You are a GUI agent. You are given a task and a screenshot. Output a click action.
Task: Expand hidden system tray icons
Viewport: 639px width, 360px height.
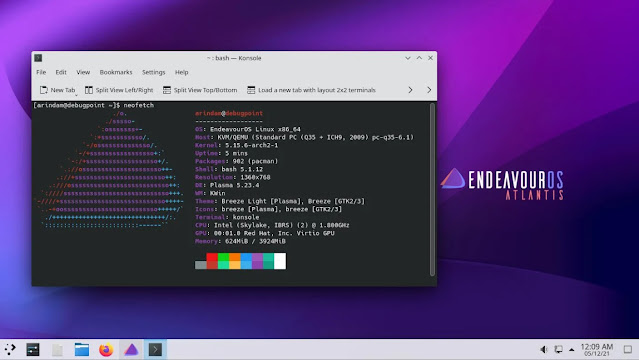(x=572, y=349)
